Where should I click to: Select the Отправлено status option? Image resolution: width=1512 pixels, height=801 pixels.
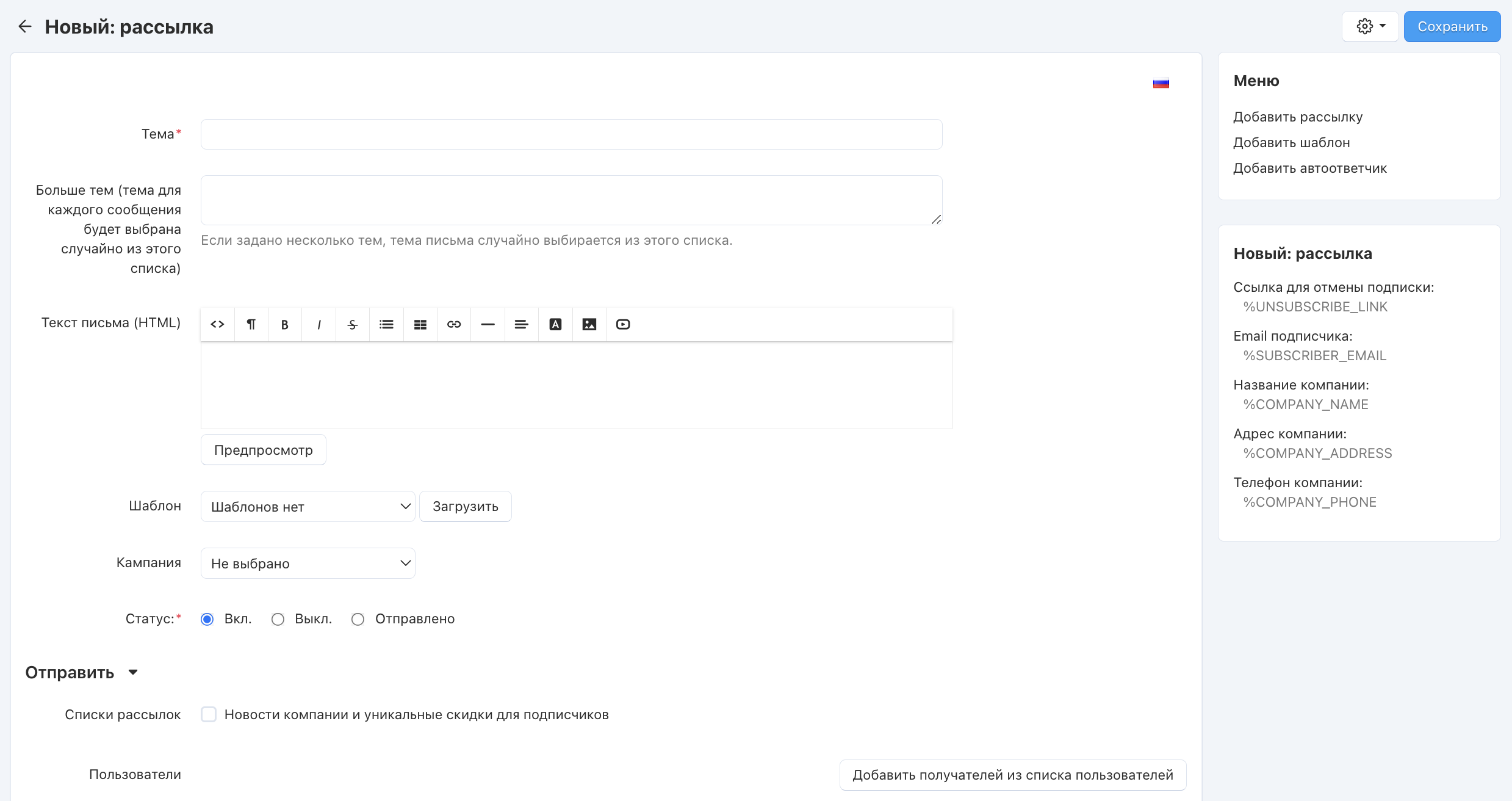pyautogui.click(x=358, y=619)
